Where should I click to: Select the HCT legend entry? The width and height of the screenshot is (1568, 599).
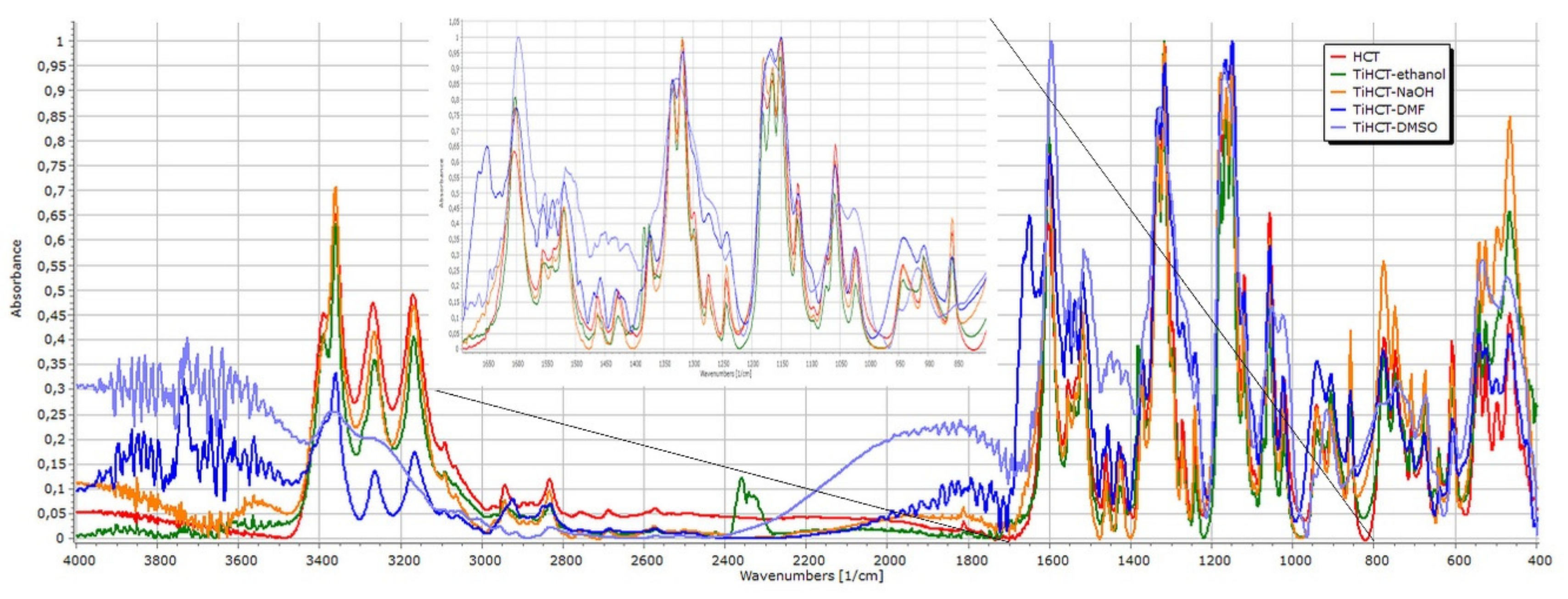(1355, 56)
